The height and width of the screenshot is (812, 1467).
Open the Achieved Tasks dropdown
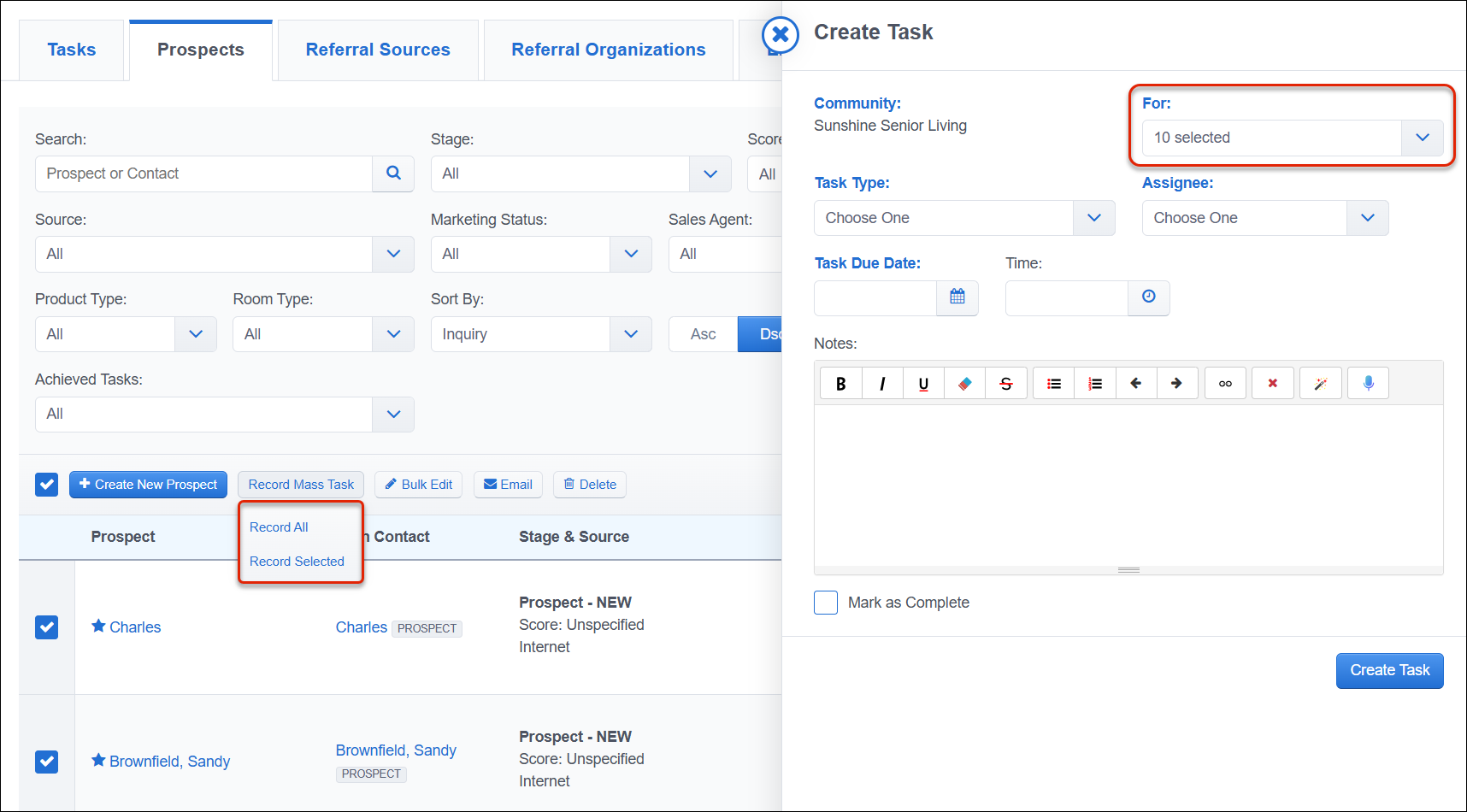(225, 415)
